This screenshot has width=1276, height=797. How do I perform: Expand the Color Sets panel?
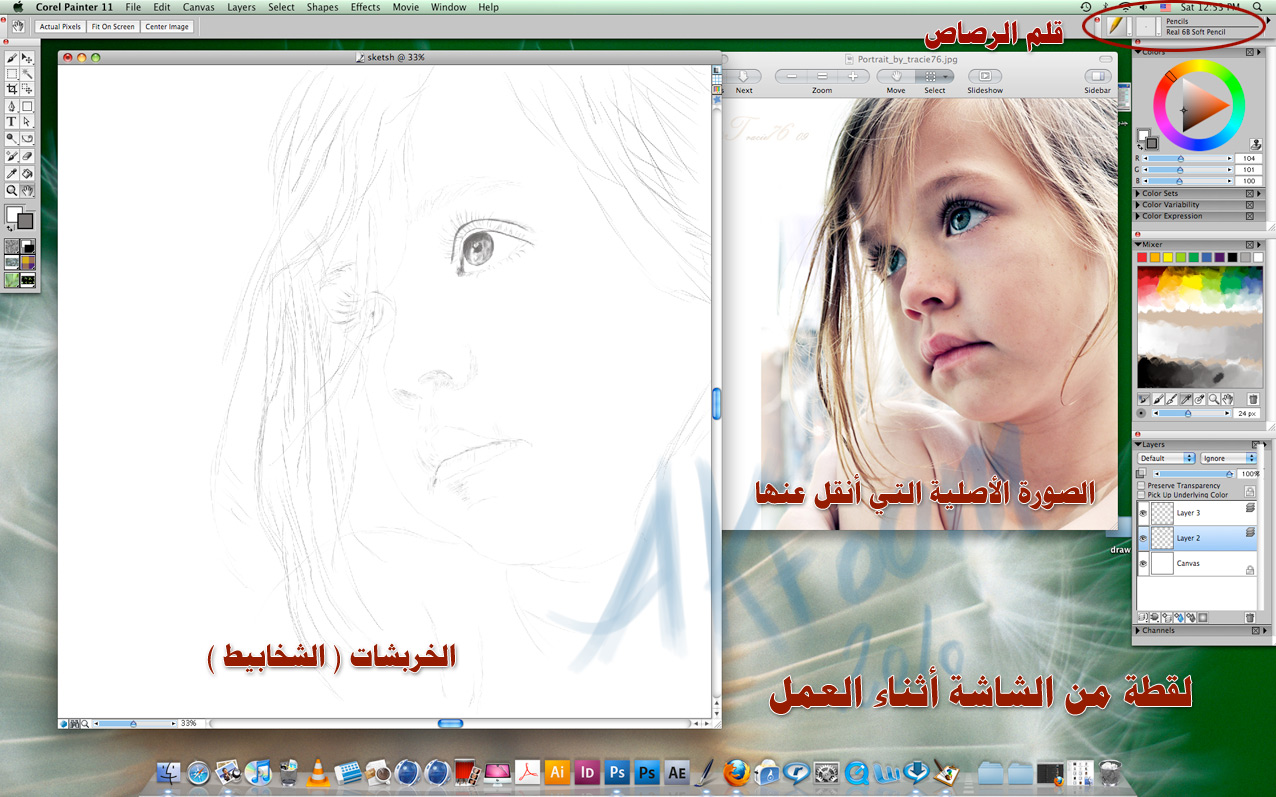point(1138,193)
